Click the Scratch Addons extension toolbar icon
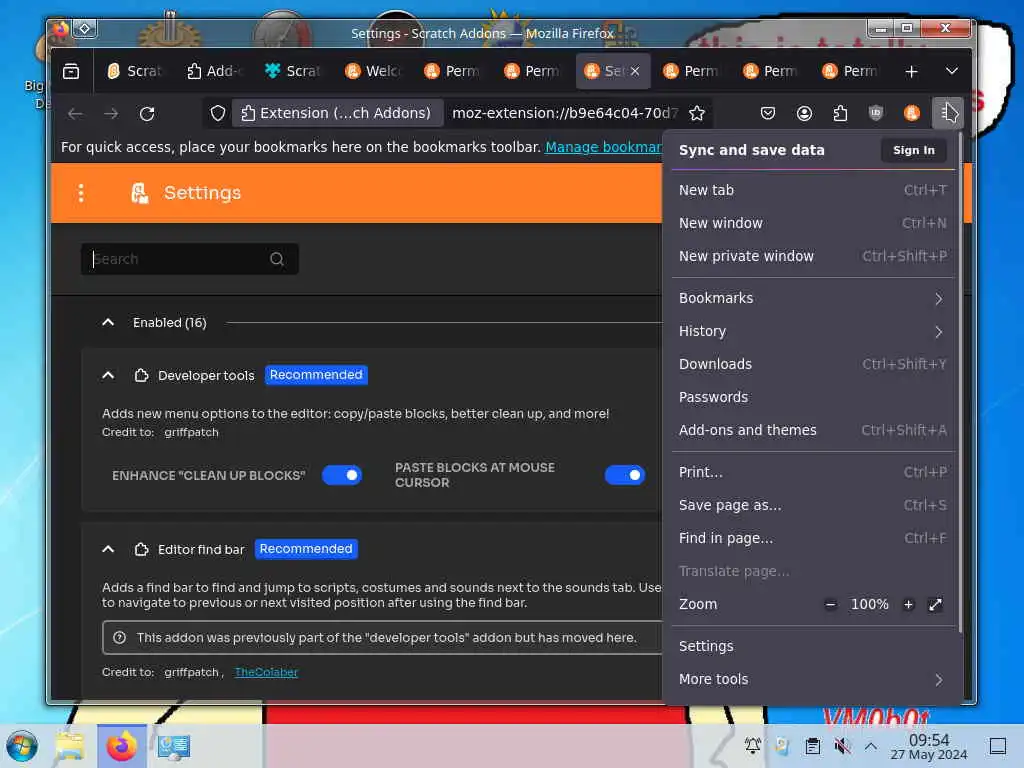Viewport: 1024px width, 768px height. point(911,113)
